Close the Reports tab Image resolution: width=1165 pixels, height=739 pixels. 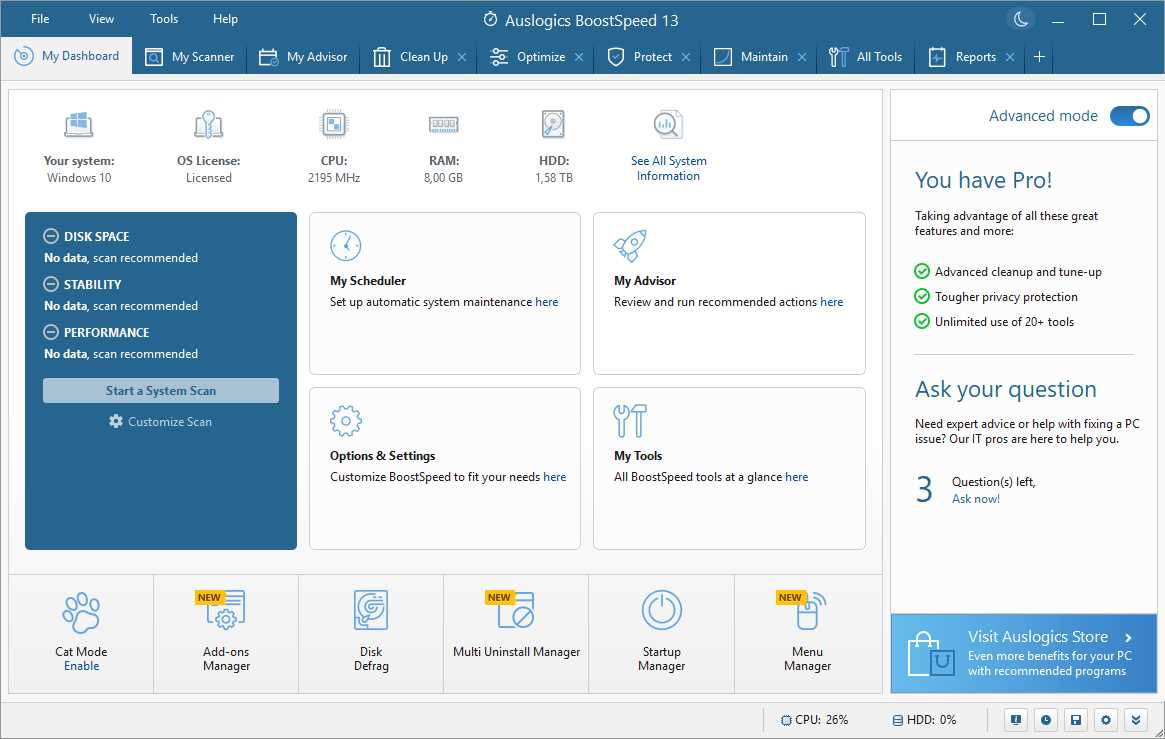(x=1010, y=56)
